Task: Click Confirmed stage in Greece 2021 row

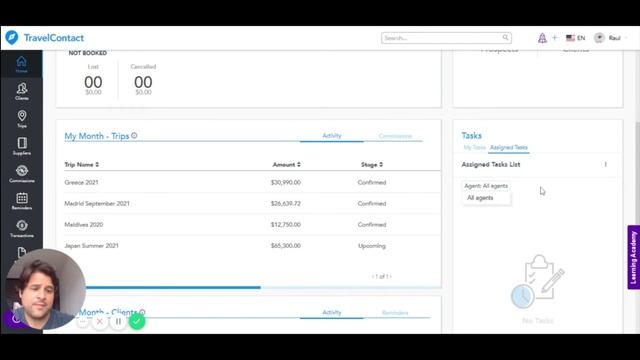Action: click(x=372, y=182)
